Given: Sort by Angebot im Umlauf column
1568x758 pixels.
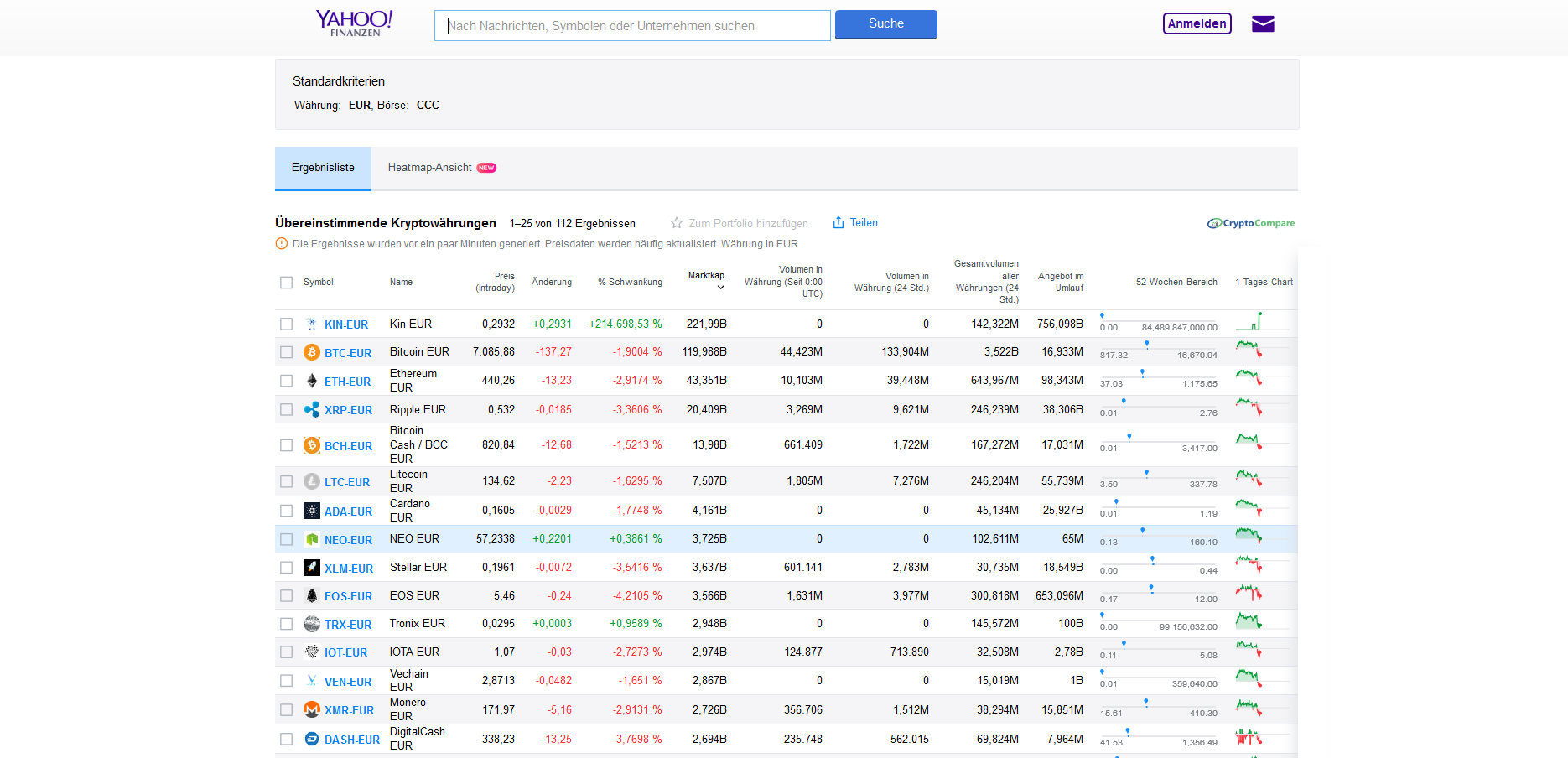Looking at the screenshot, I should pos(1061,282).
